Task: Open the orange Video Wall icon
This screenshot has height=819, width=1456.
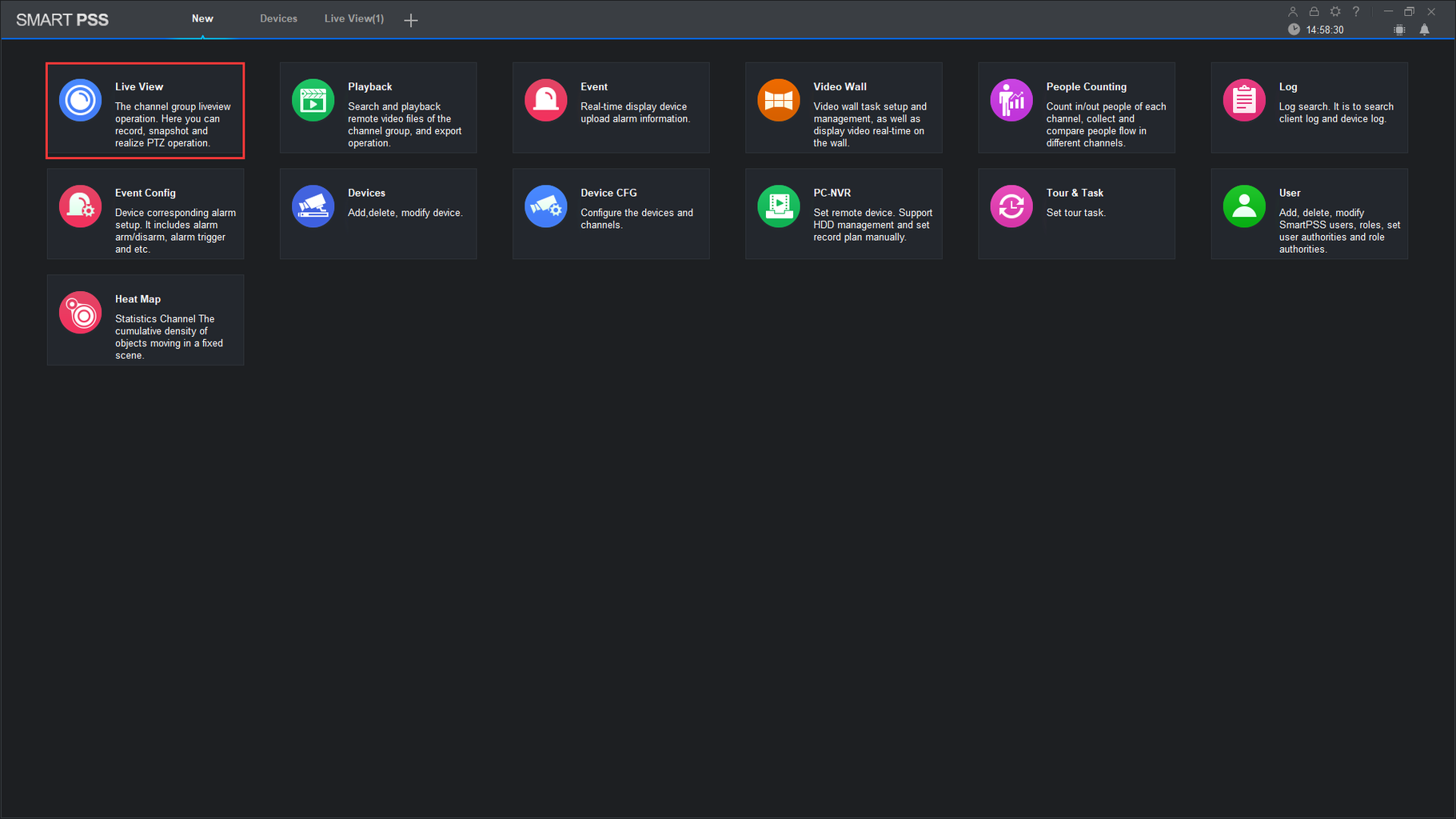Action: pyautogui.click(x=778, y=100)
